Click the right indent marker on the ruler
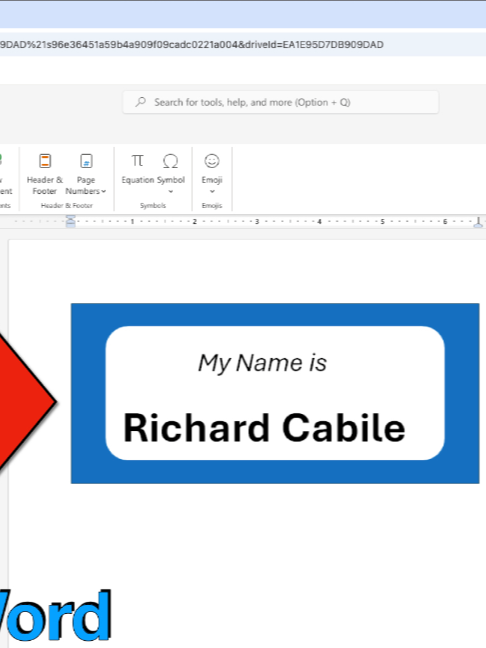The height and width of the screenshot is (648, 486). coord(478,222)
